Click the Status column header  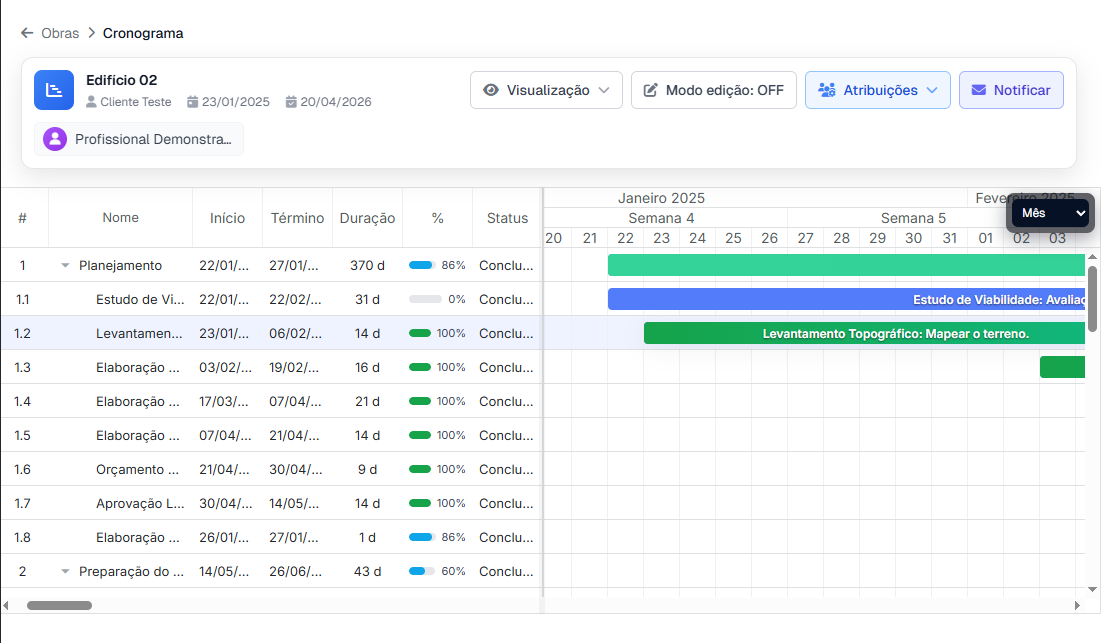tap(507, 218)
